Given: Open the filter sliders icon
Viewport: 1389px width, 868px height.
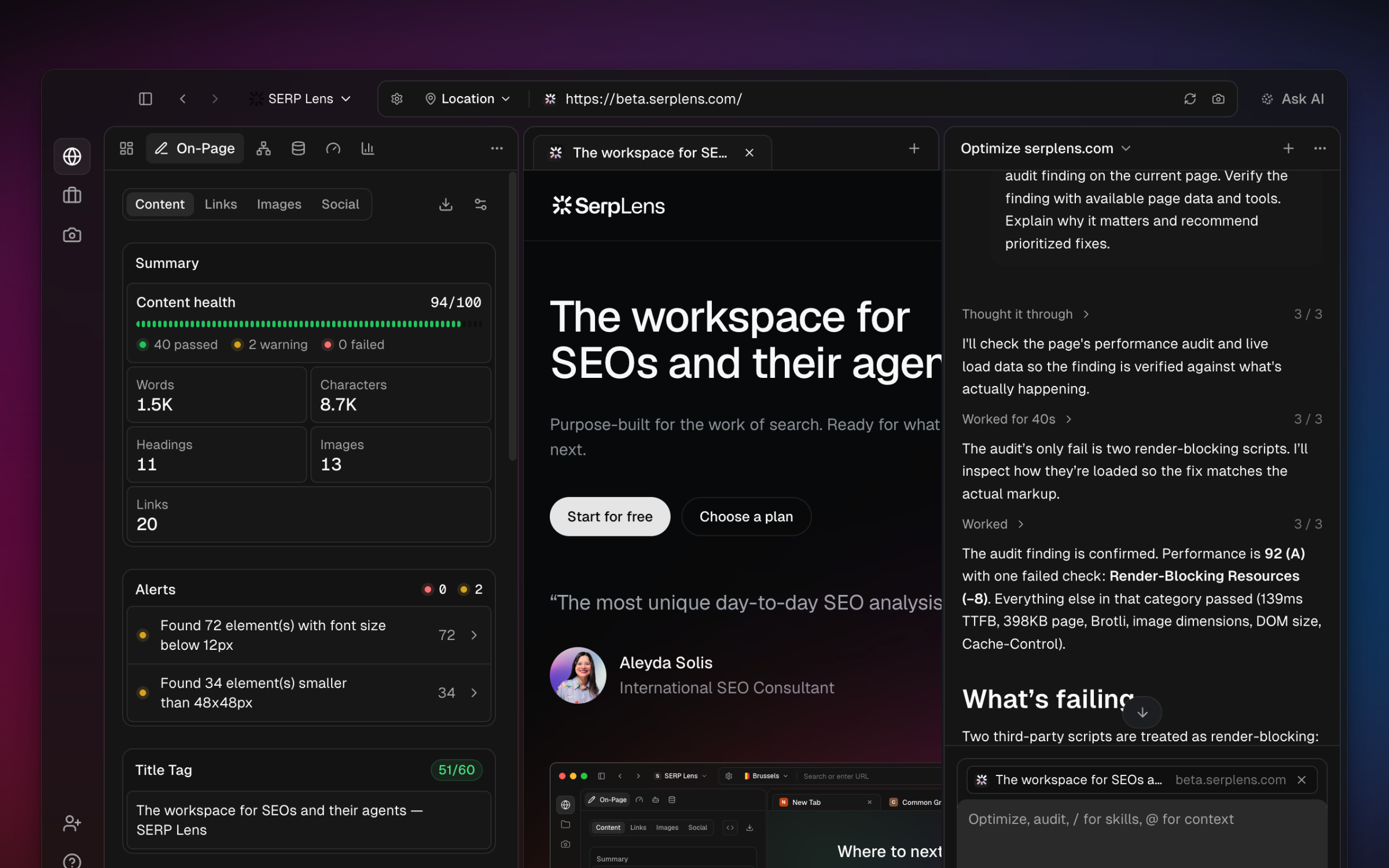Looking at the screenshot, I should 480,204.
